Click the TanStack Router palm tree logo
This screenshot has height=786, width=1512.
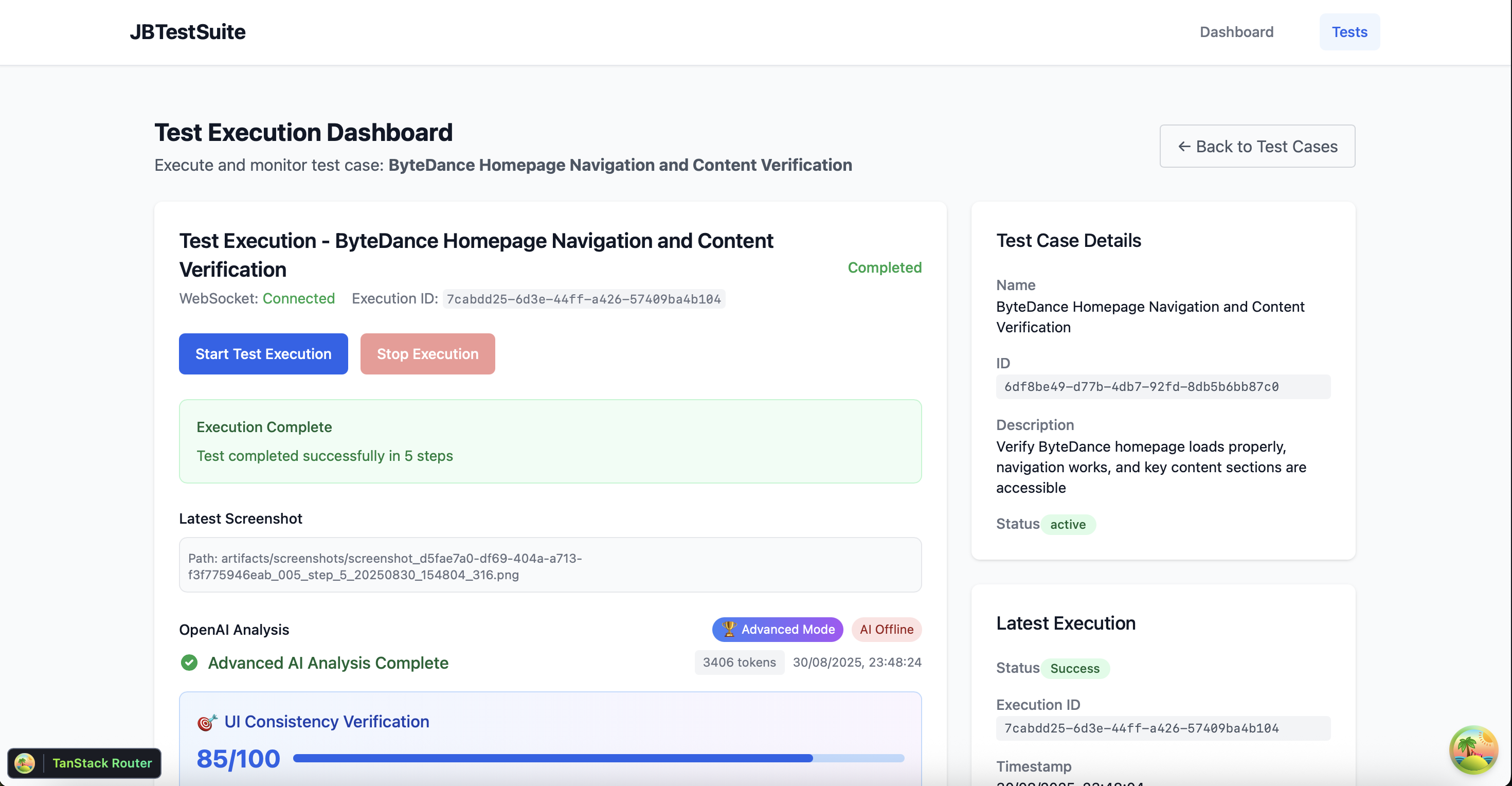(25, 762)
